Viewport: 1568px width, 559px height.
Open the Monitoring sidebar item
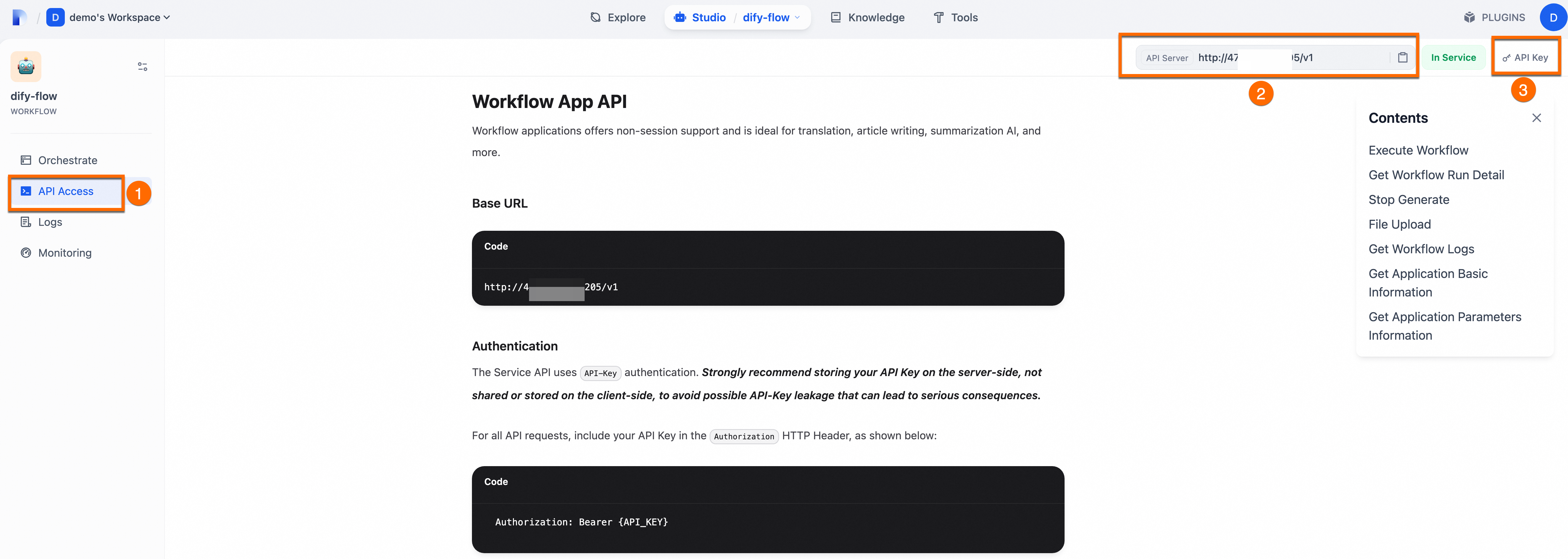tap(65, 253)
